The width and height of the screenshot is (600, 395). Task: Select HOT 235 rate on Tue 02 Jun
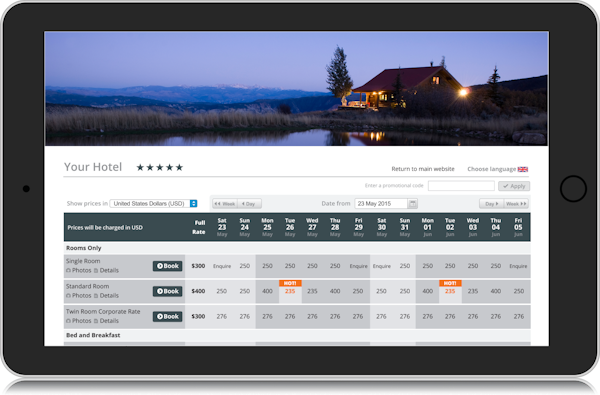(450, 291)
